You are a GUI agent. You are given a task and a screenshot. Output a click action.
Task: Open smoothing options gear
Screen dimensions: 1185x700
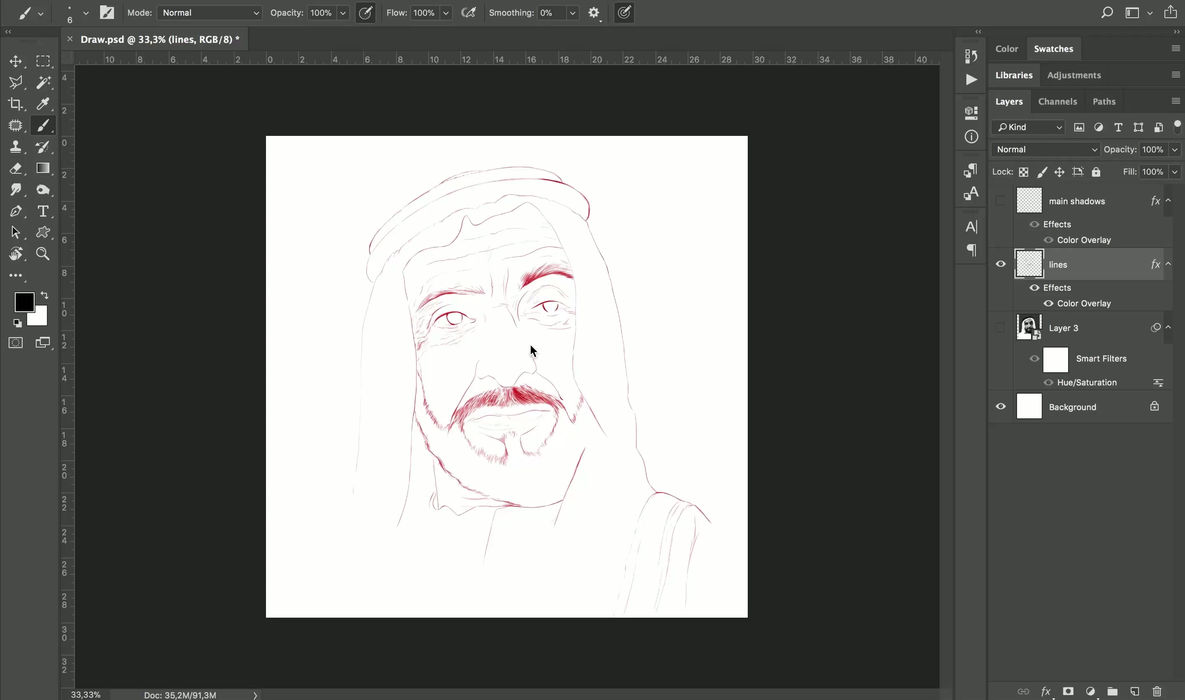[594, 13]
